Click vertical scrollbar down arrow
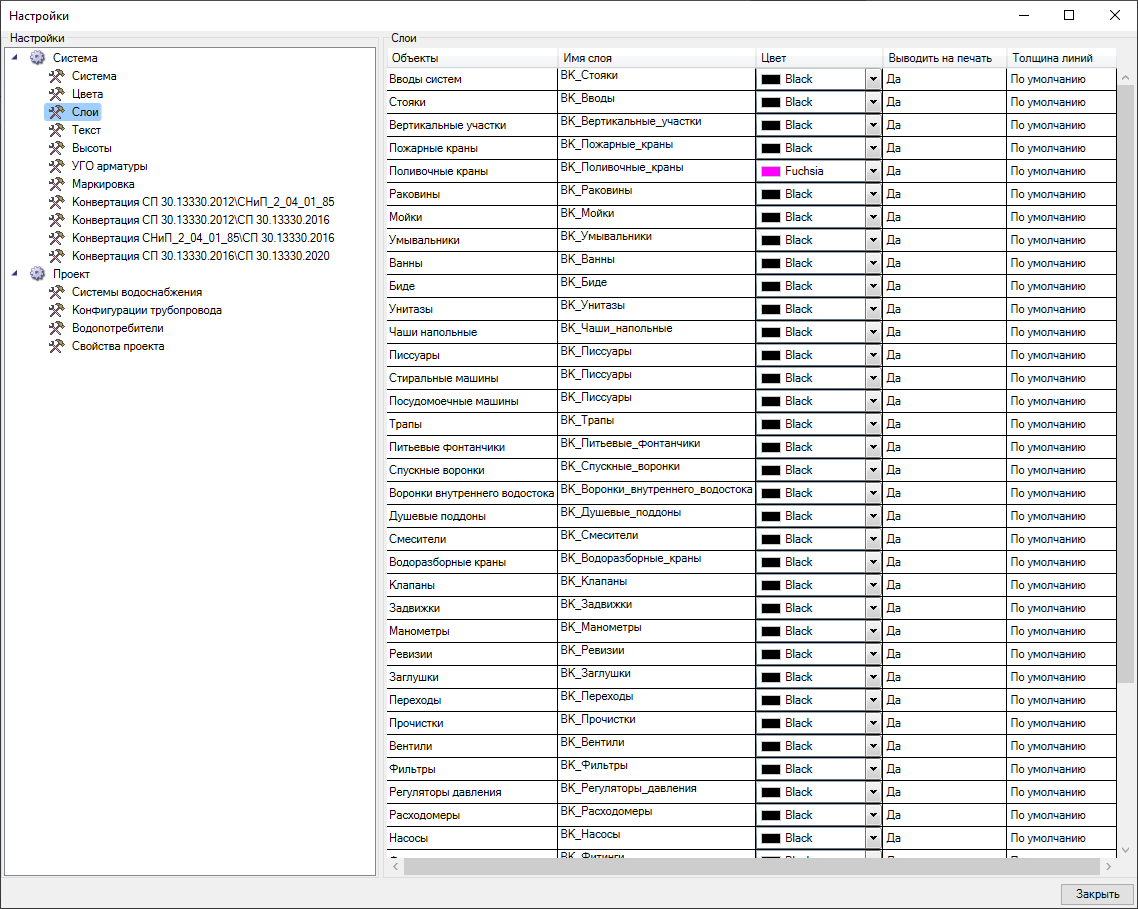Screen dimensions: 1138x909 click(x=1125, y=850)
